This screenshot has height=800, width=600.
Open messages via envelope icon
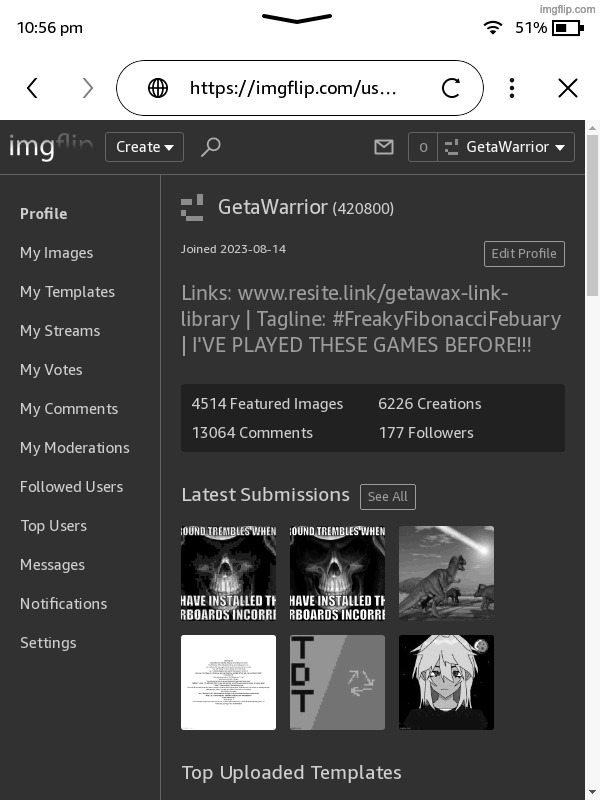[x=384, y=147]
